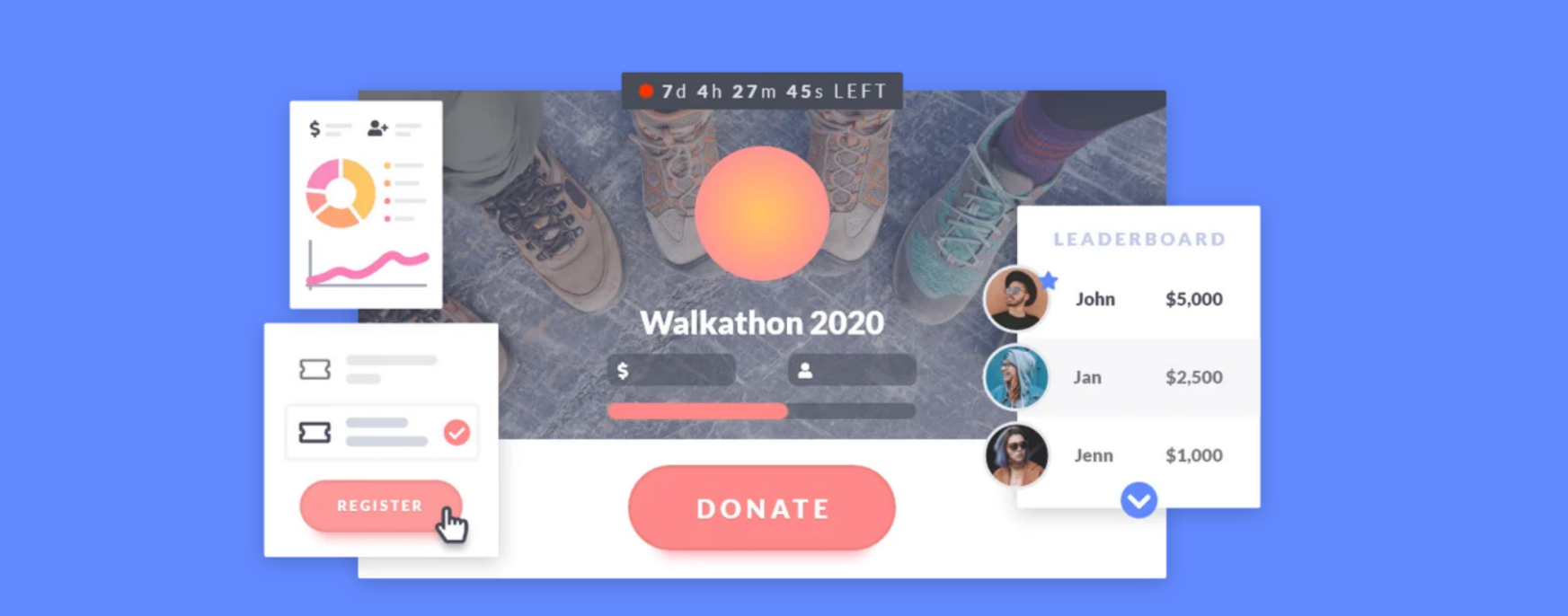Click the pink line graph

[x=368, y=268]
